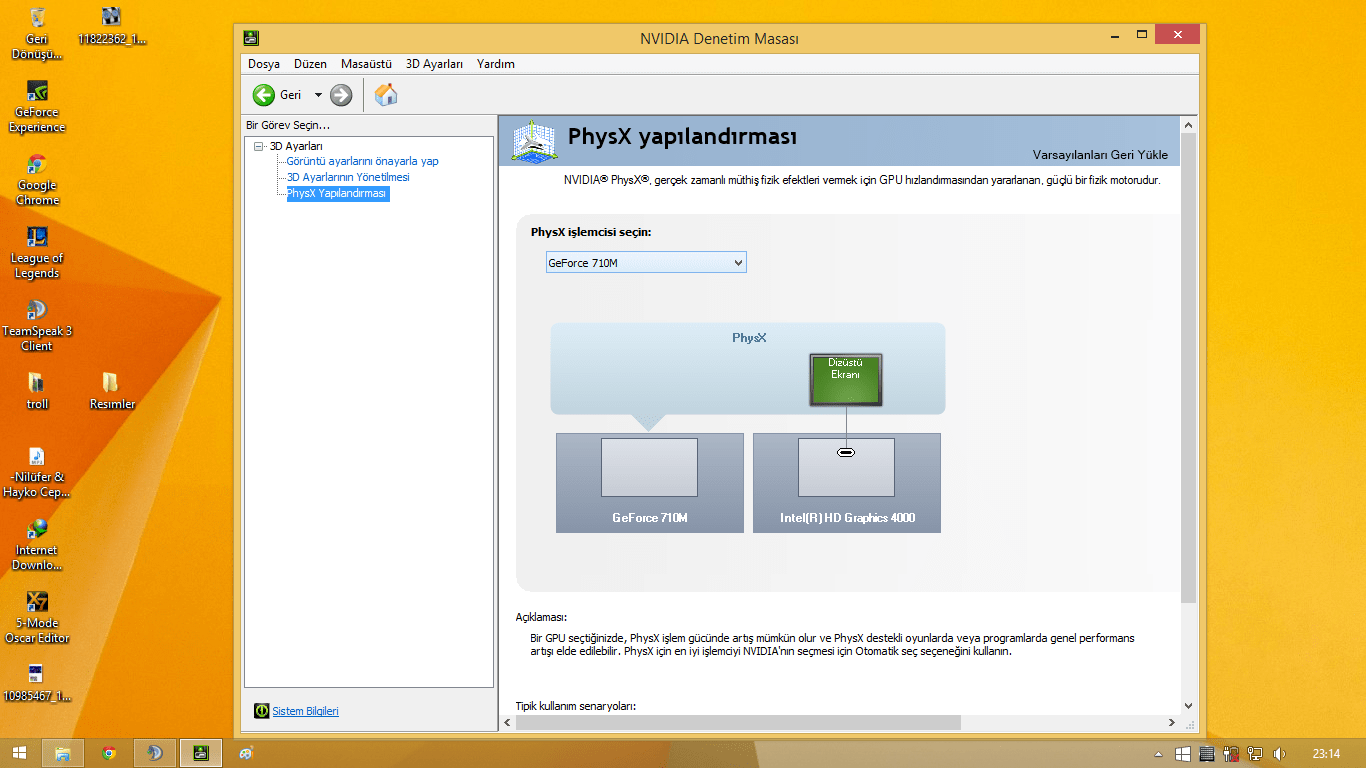Click the Intel(R) HD Graphics 4000 diagram box
Viewport: 1366px width, 768px height.
847,483
